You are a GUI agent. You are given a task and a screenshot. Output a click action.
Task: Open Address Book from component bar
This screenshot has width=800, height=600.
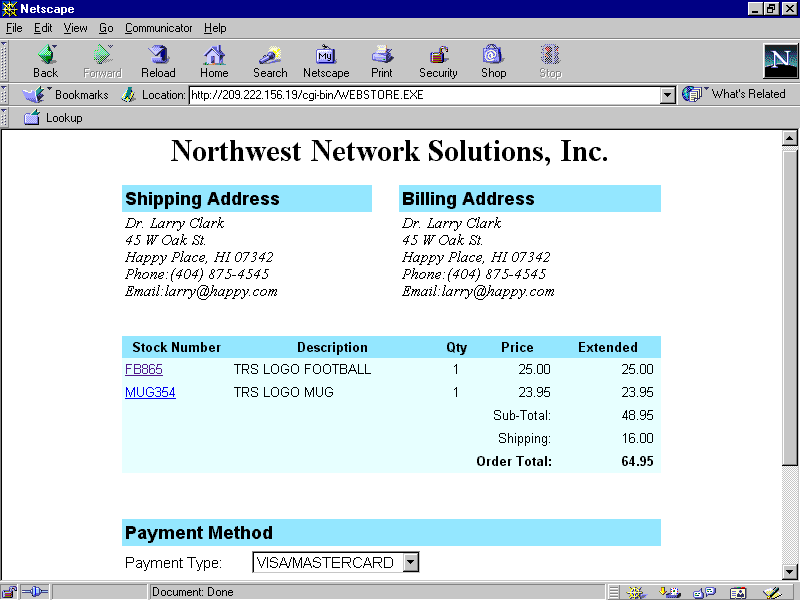738,592
